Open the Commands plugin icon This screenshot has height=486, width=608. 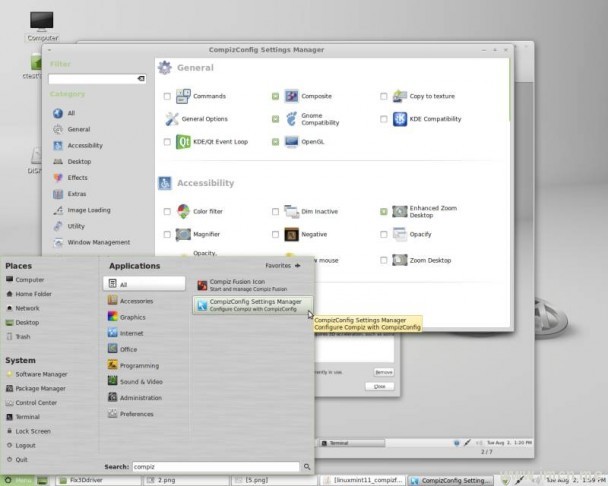click(x=183, y=96)
